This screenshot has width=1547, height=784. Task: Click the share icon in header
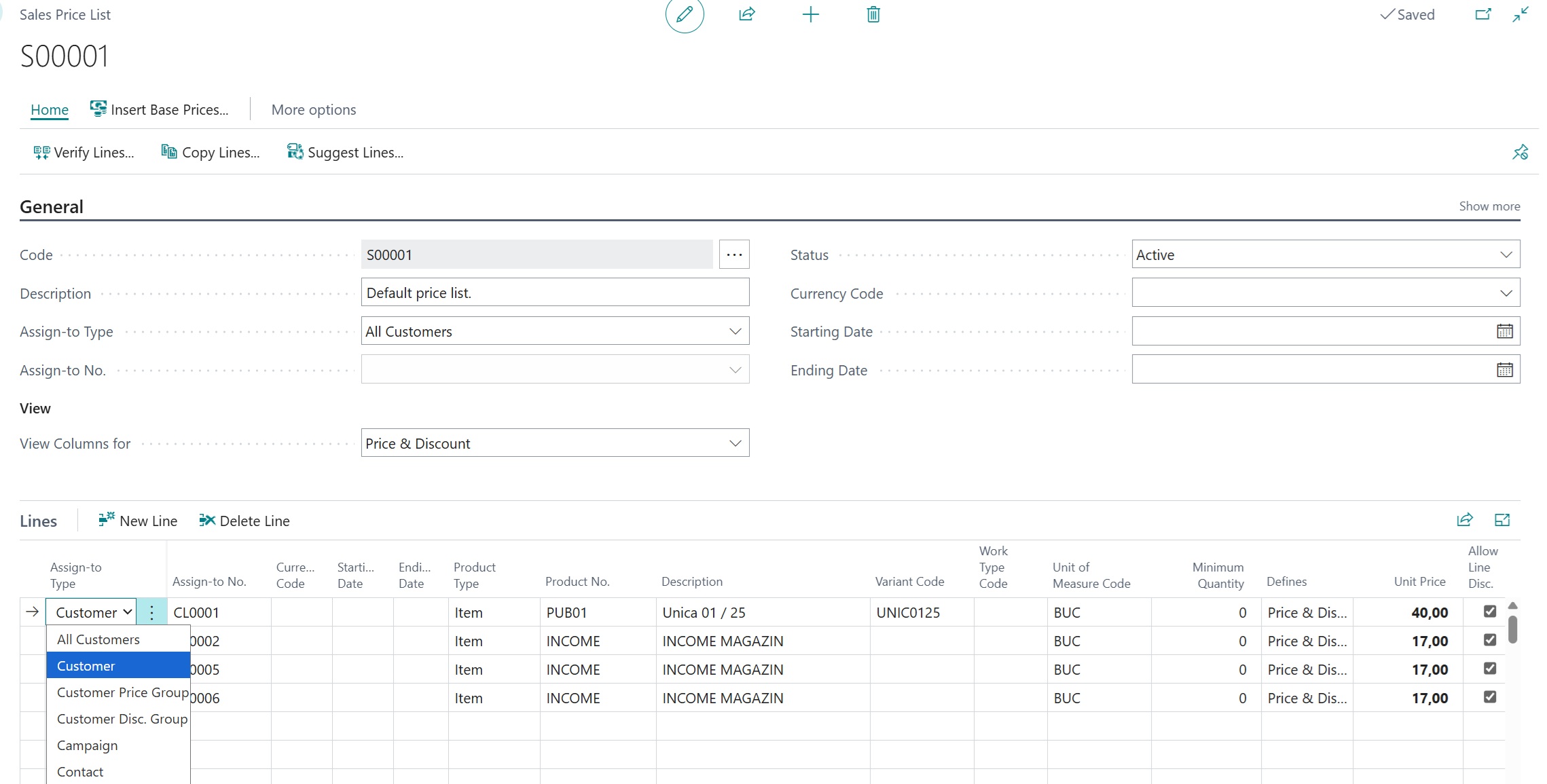click(747, 14)
